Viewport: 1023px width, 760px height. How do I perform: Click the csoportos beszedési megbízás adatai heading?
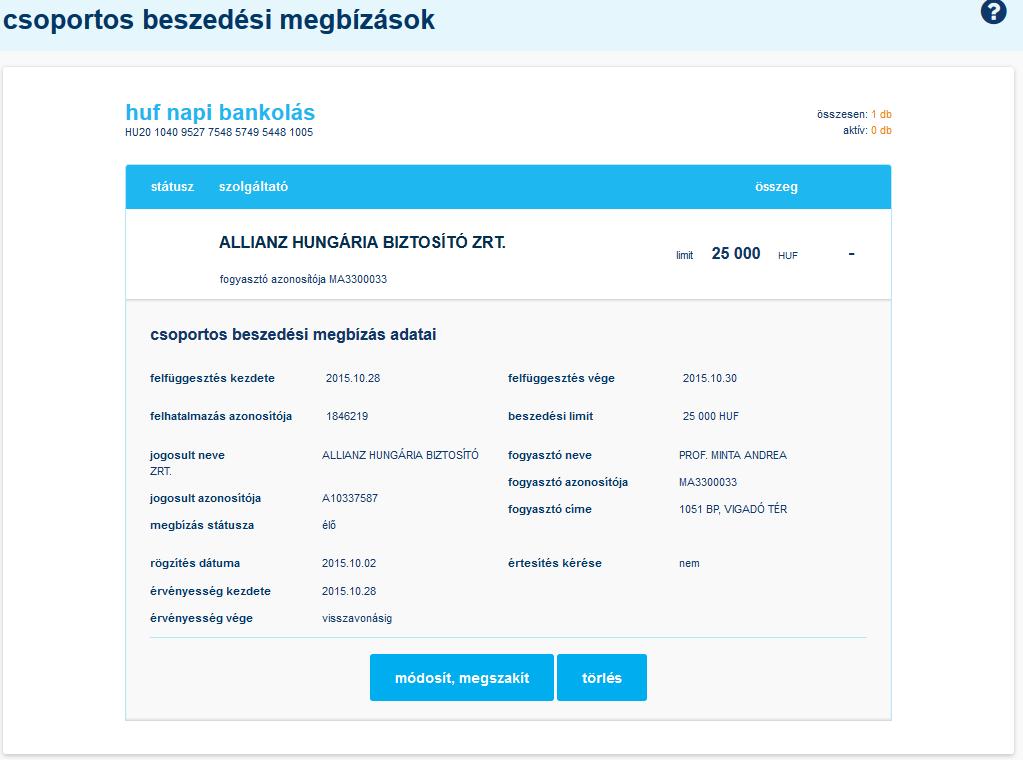(293, 335)
